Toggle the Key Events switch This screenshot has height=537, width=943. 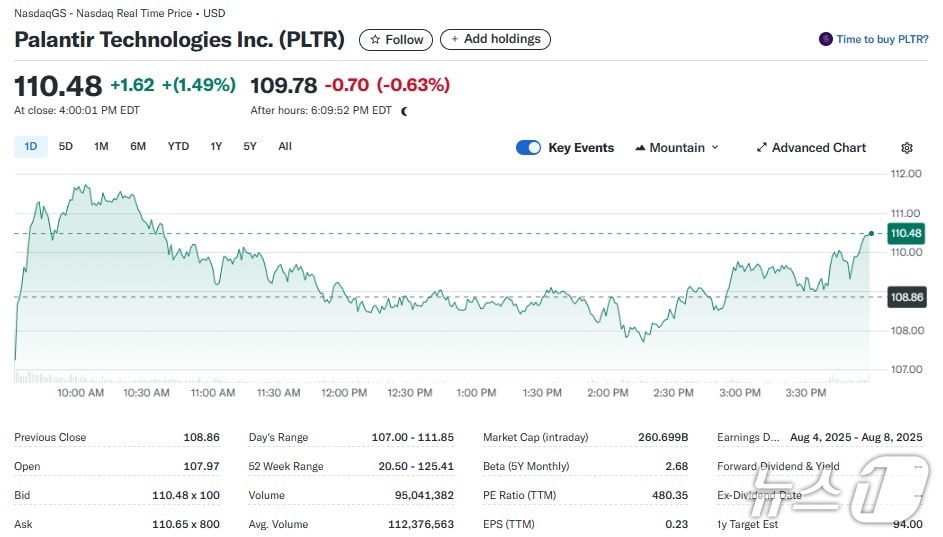pos(528,148)
